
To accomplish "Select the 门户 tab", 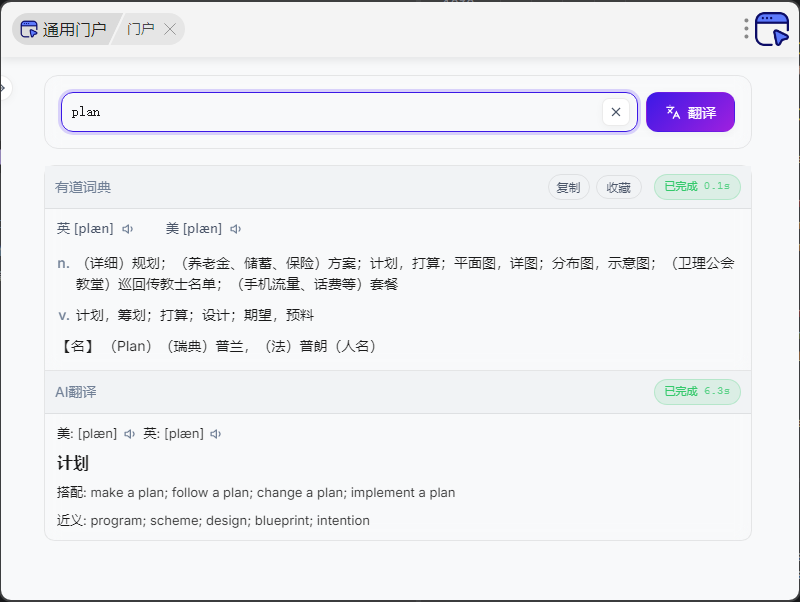I will [x=141, y=29].
